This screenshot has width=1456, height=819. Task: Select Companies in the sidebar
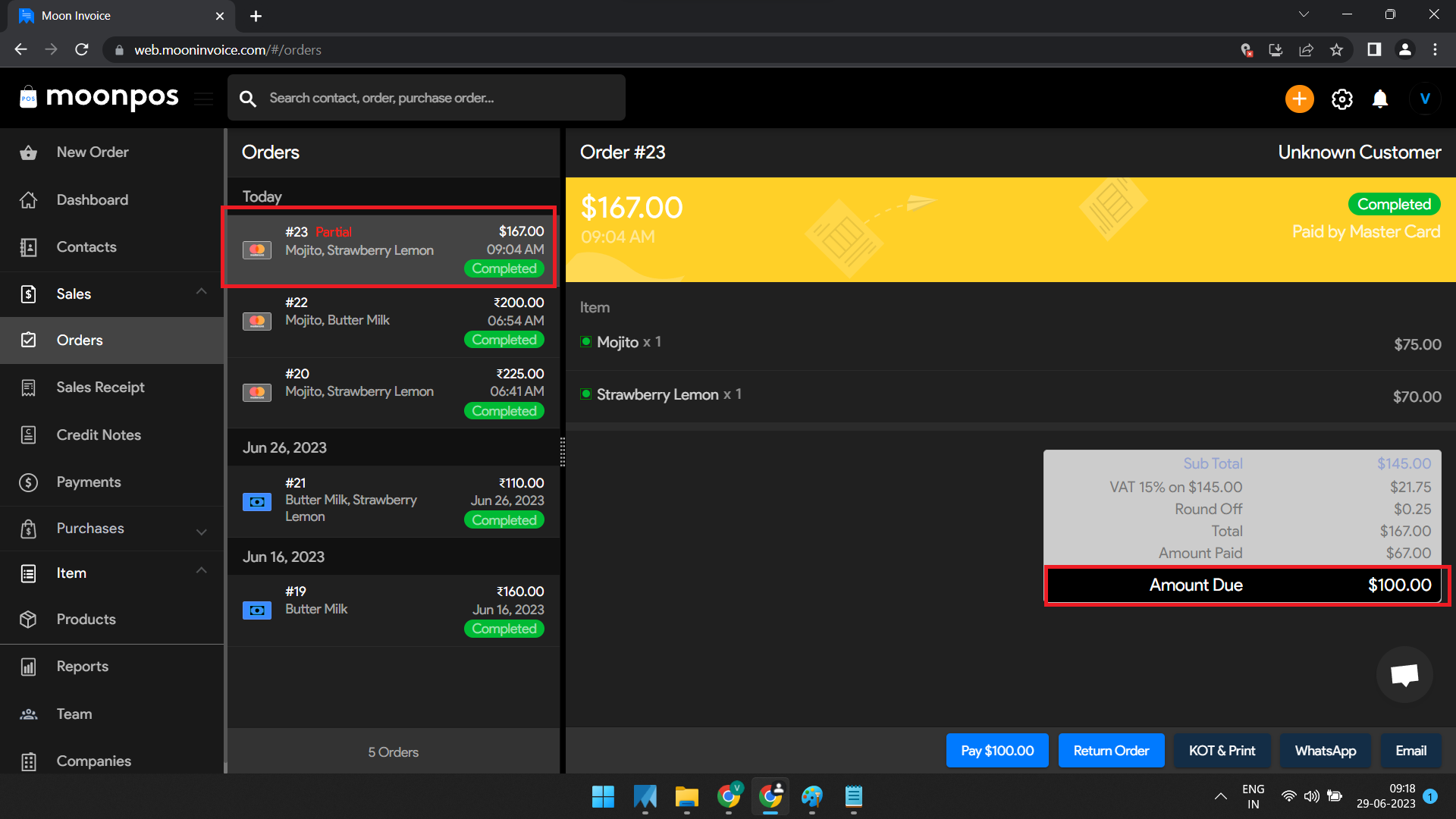pos(93,761)
